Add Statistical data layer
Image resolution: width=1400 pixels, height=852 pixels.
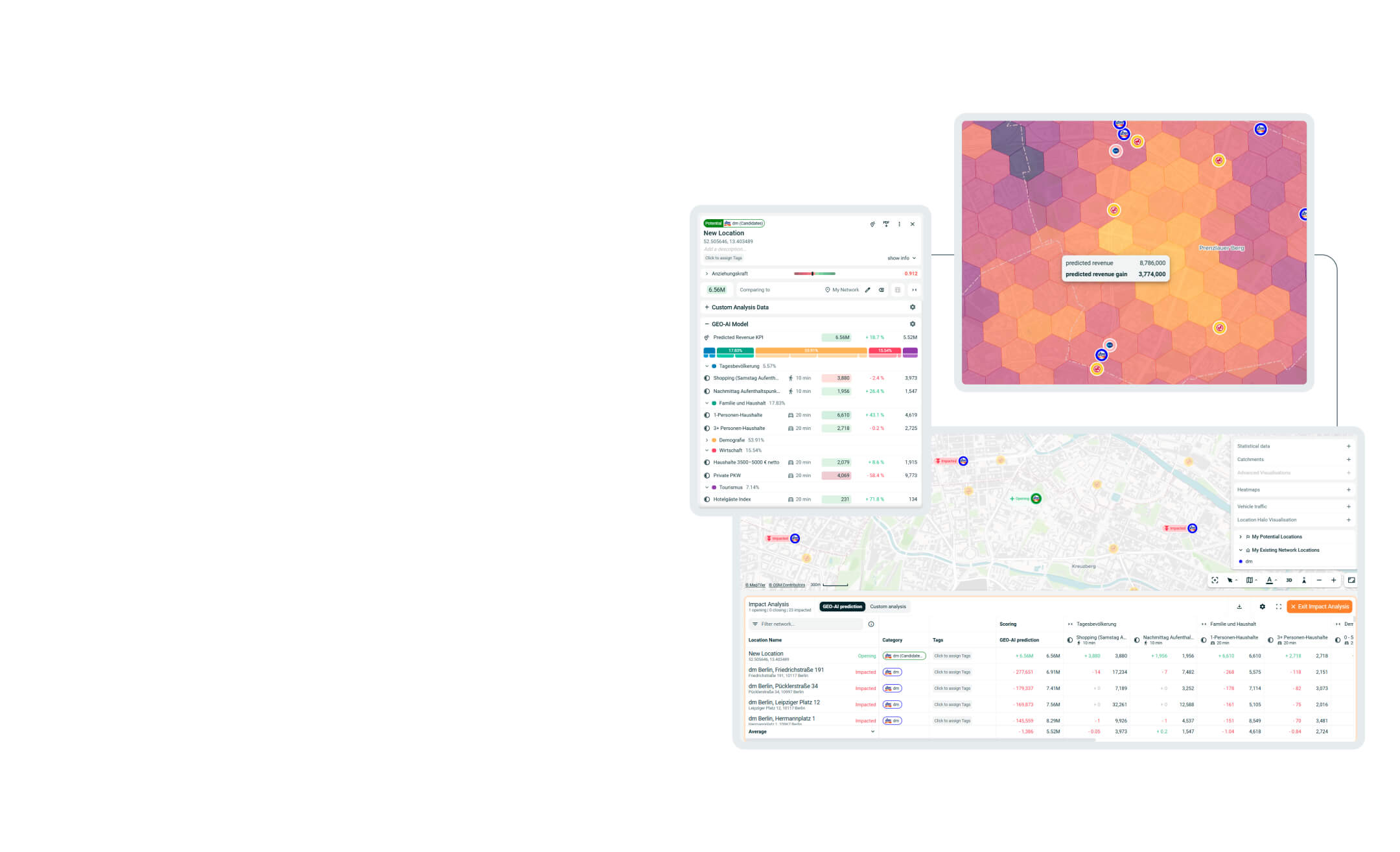pos(1349,446)
